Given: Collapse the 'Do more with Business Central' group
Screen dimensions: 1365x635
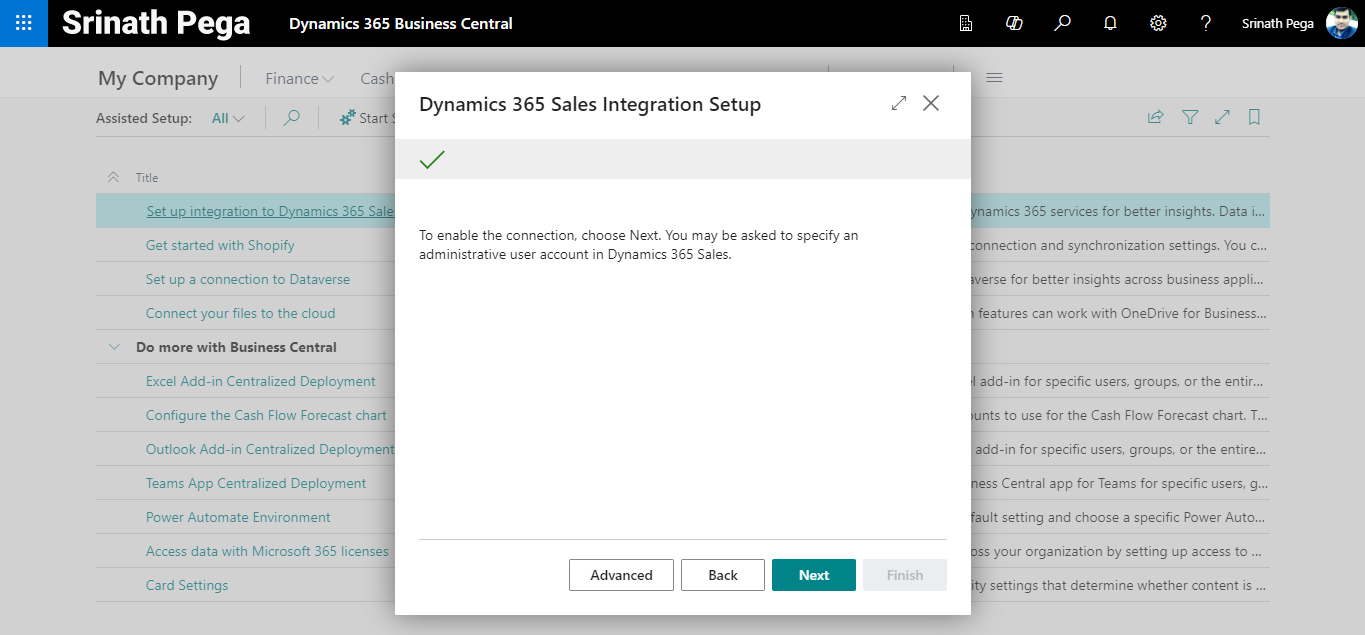Looking at the screenshot, I should [113, 347].
